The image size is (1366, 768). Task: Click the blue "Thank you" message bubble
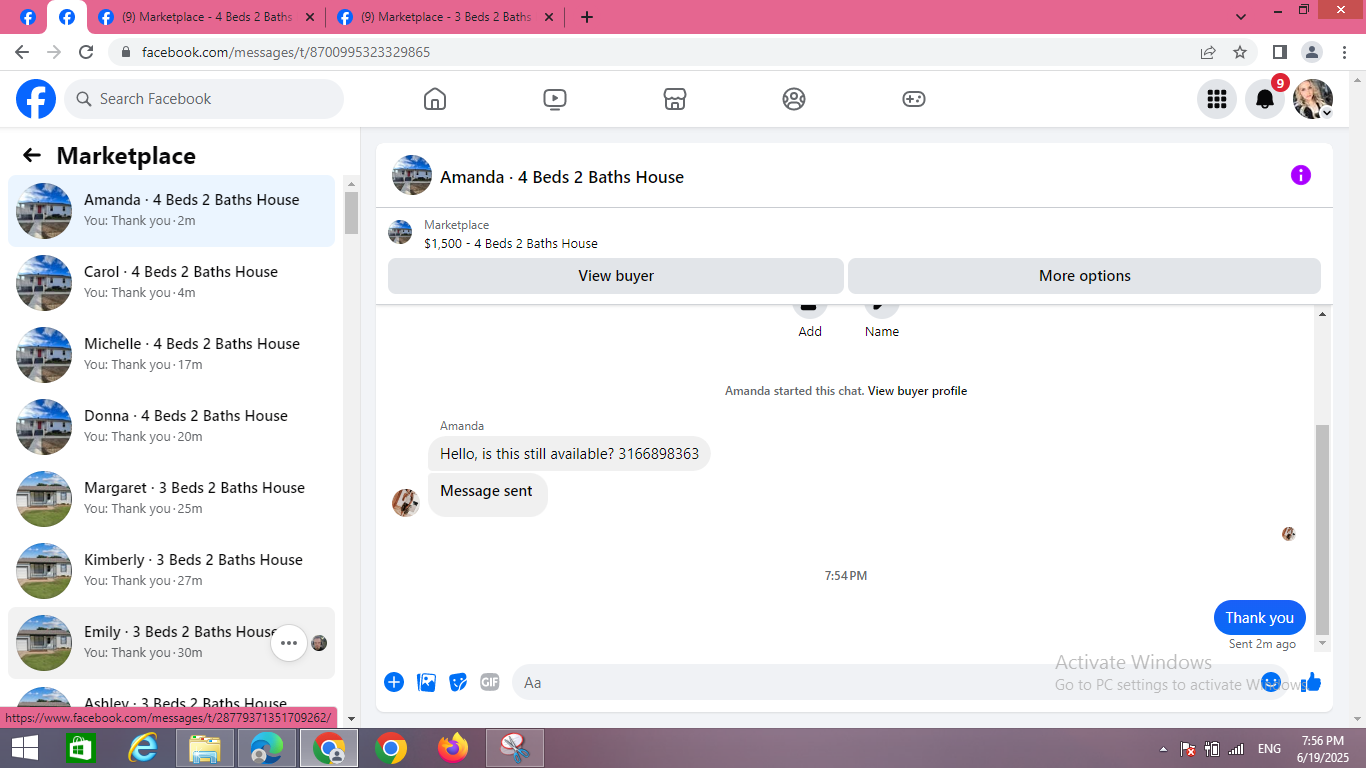point(1259,618)
